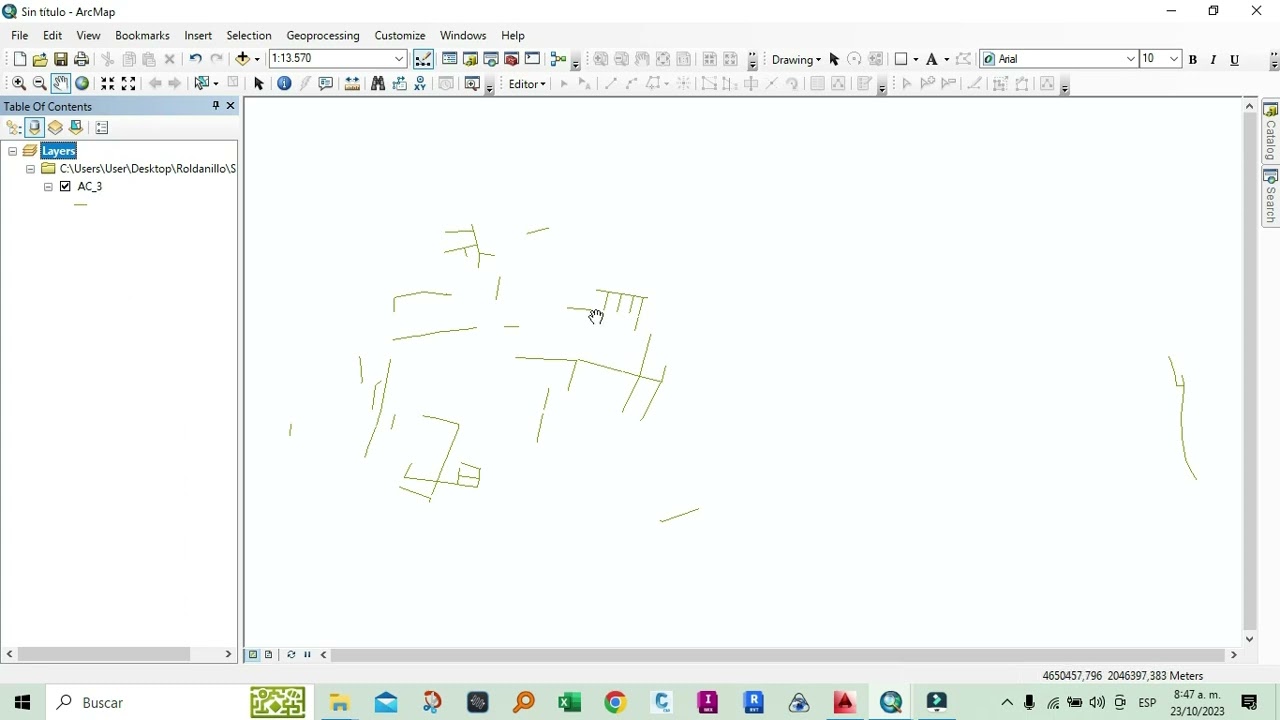Toggle underline text formatting

click(1235, 60)
